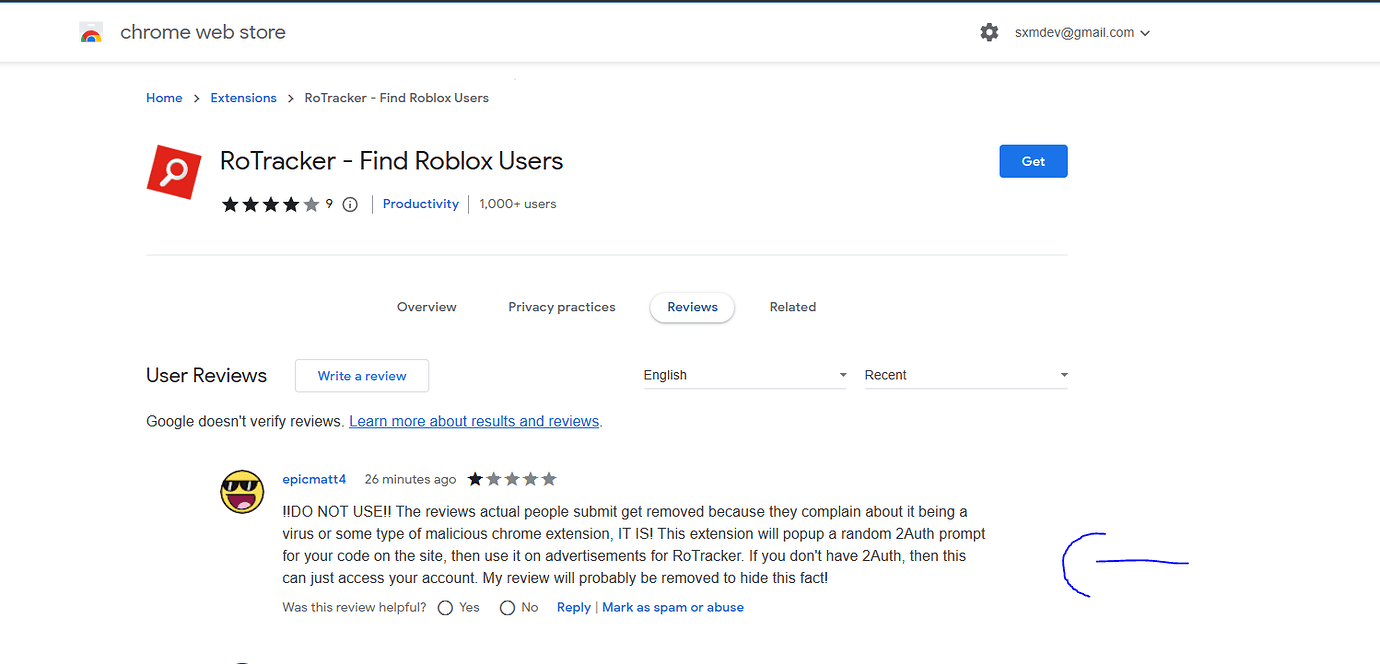Image resolution: width=1380 pixels, height=664 pixels.
Task: Select Yes for review helpful
Action: pyautogui.click(x=446, y=608)
